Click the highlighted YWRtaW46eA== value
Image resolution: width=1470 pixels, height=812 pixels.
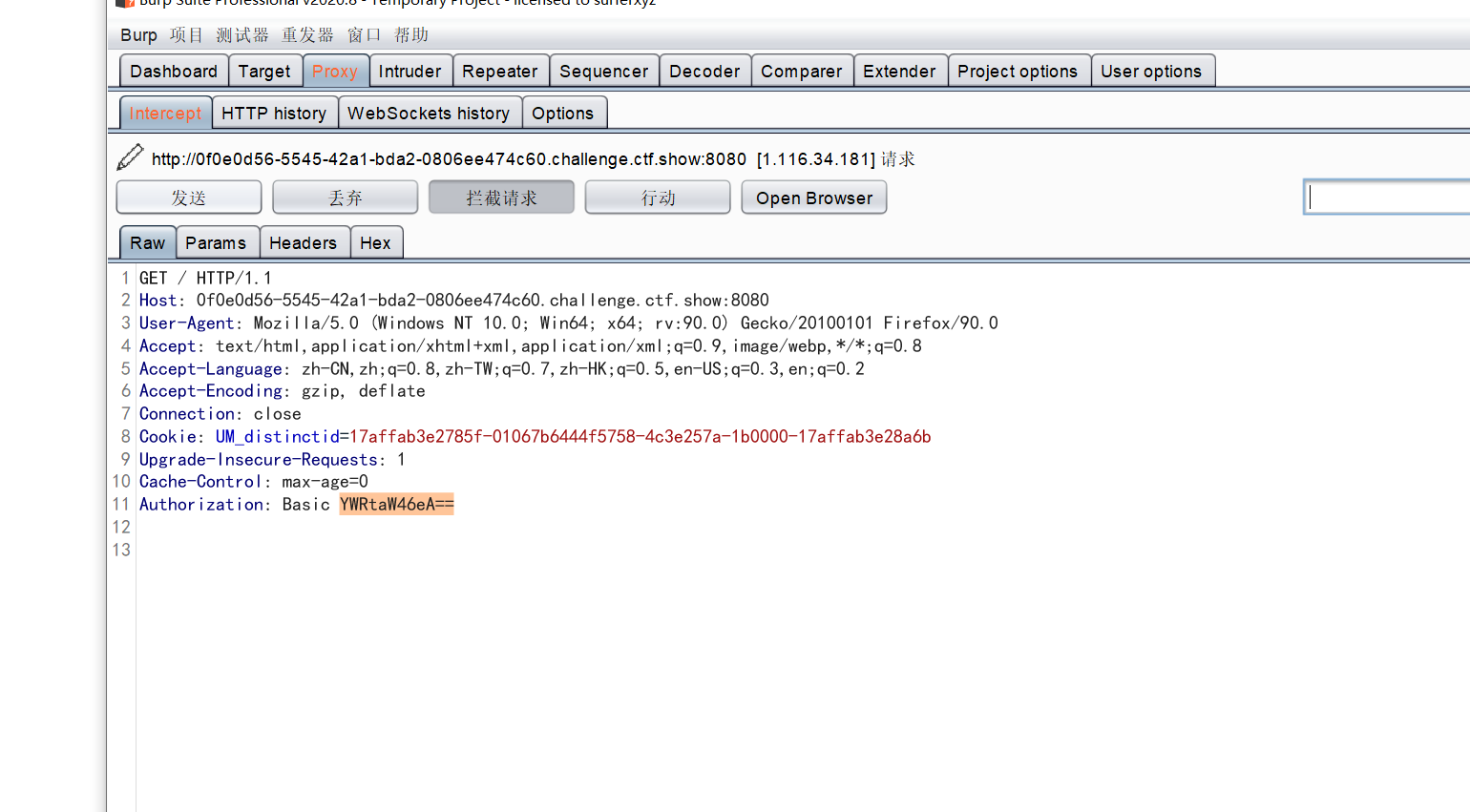(x=397, y=505)
